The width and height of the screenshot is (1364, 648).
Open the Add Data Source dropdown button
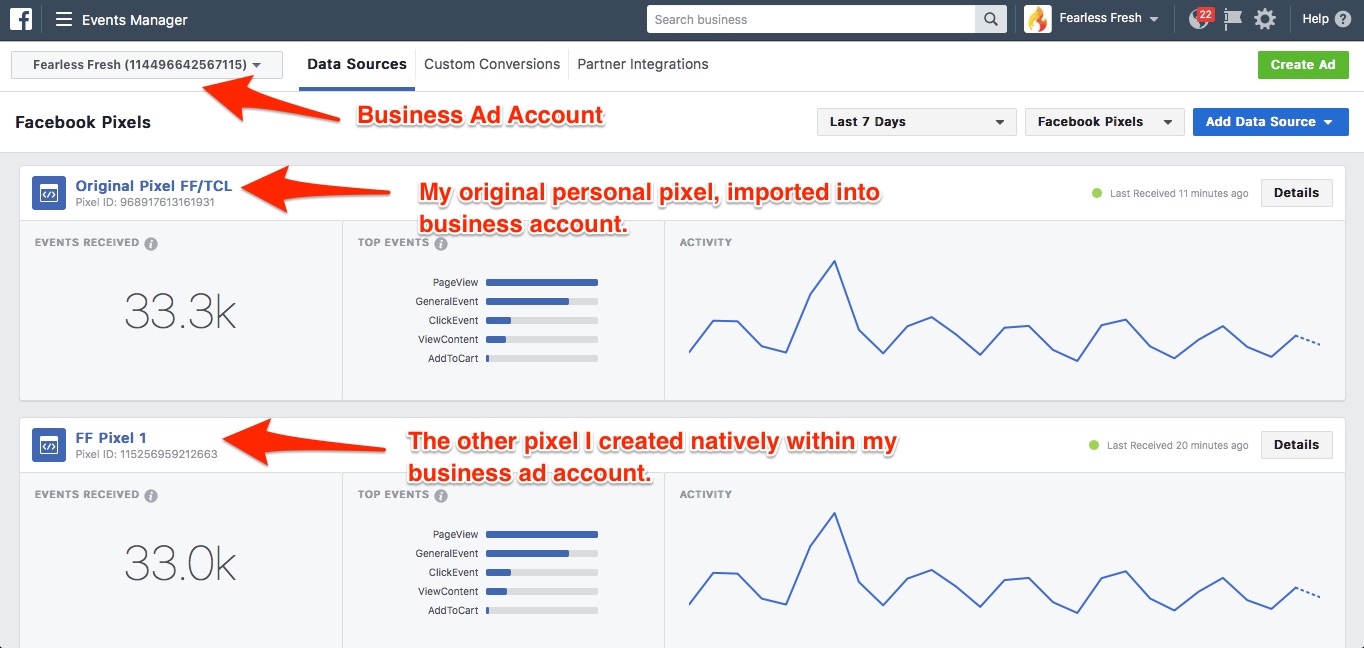1270,122
